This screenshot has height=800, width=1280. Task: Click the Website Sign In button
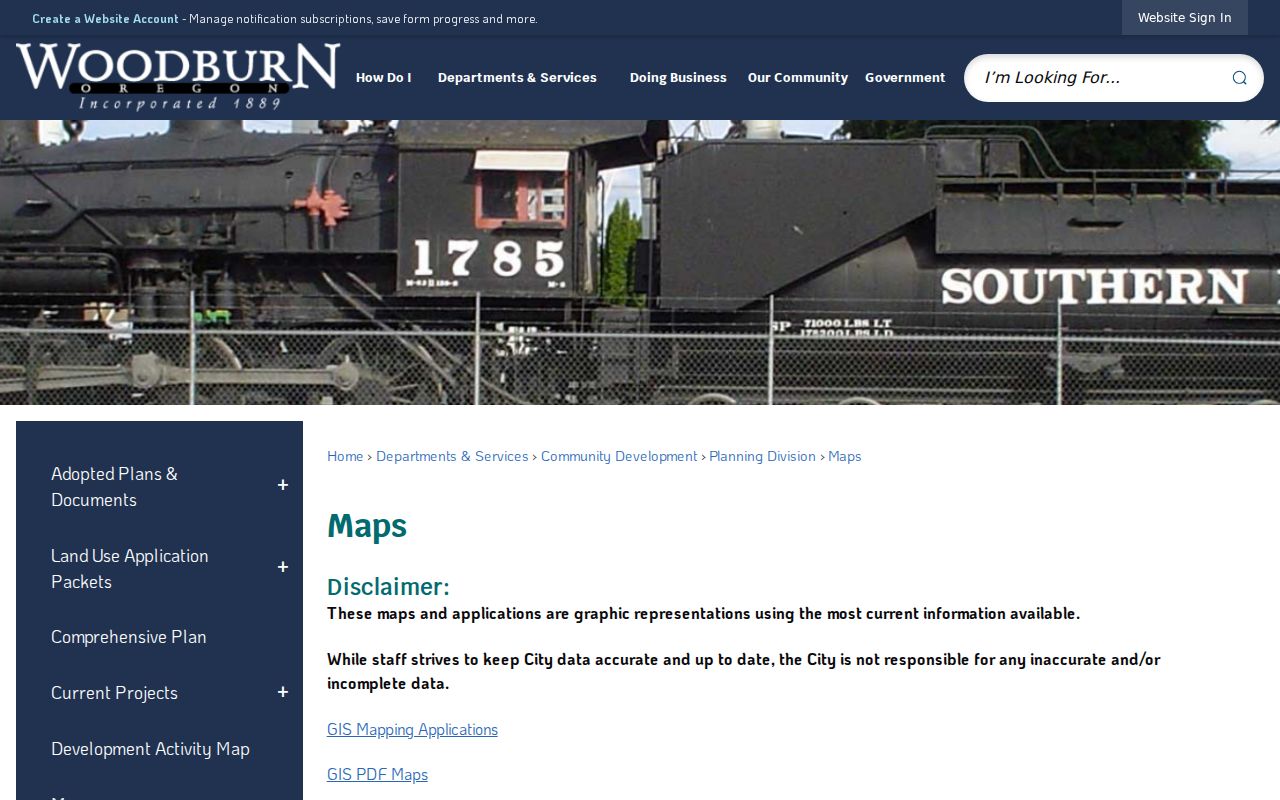1184,18
